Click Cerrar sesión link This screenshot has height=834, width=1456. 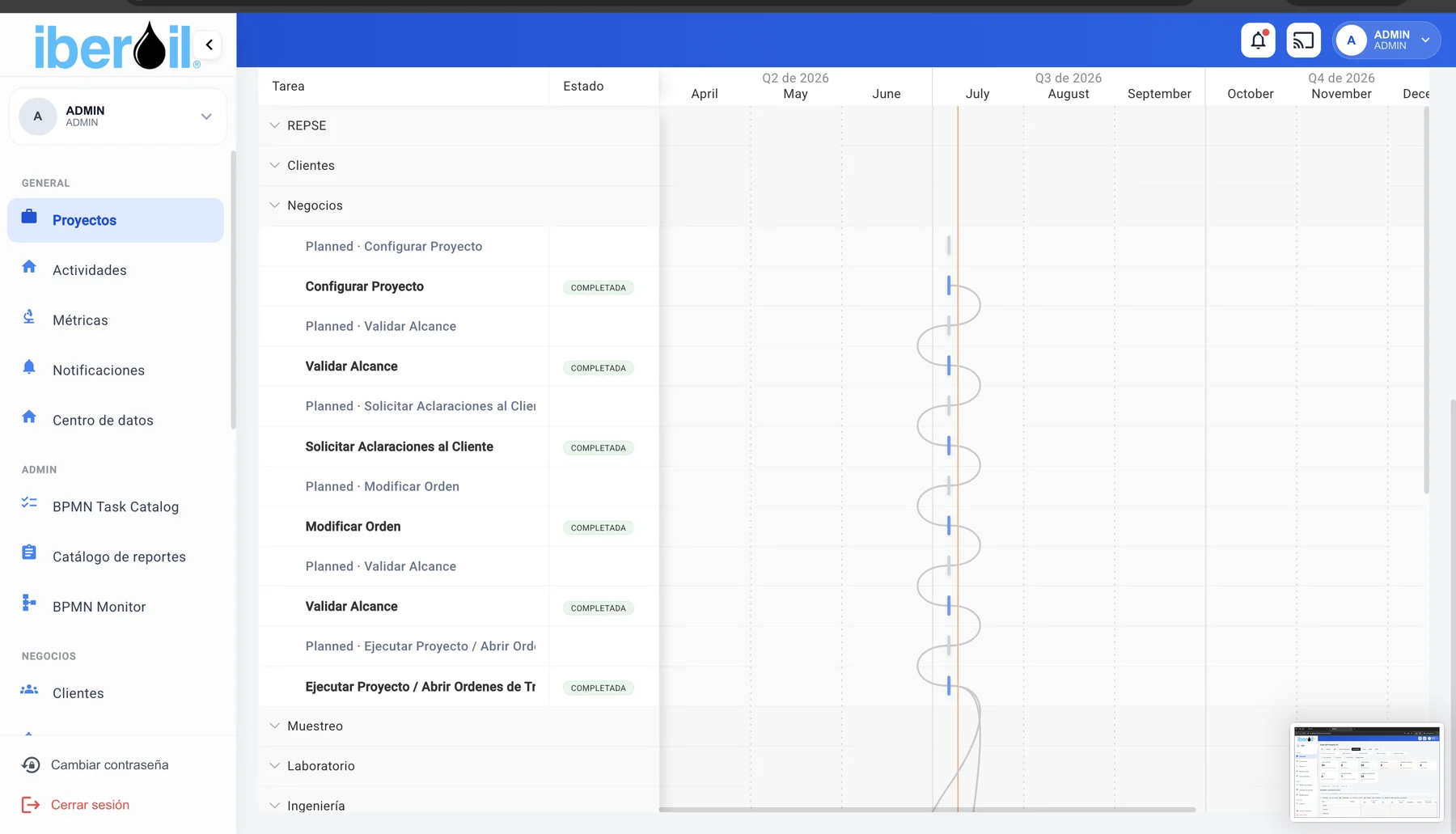click(90, 805)
